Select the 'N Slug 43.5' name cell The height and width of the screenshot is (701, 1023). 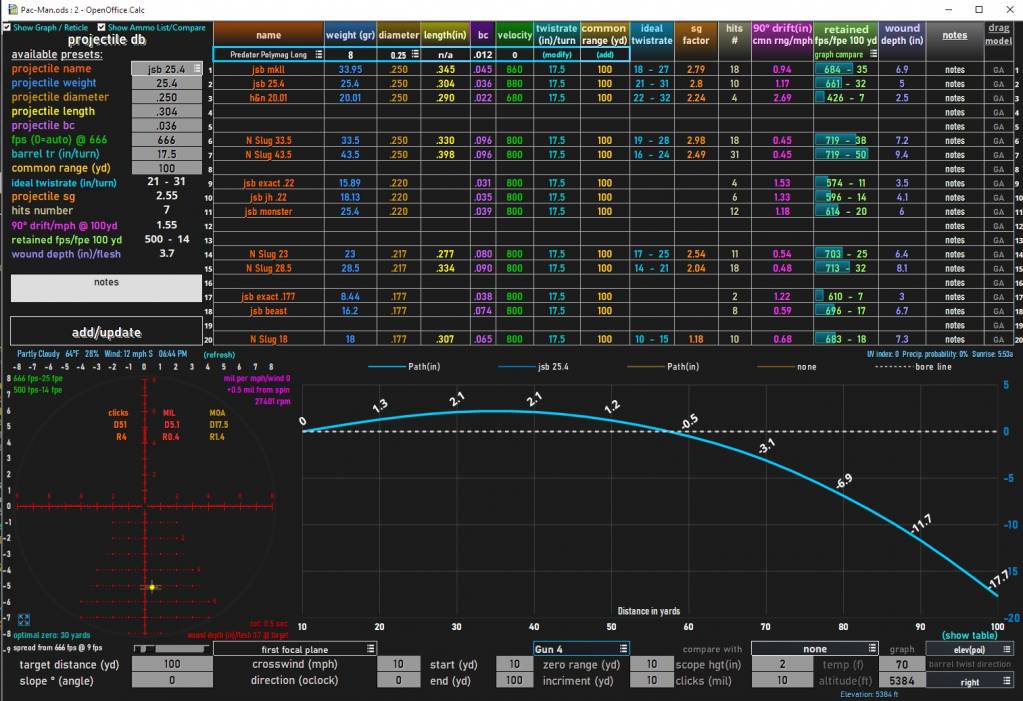tap(268, 155)
